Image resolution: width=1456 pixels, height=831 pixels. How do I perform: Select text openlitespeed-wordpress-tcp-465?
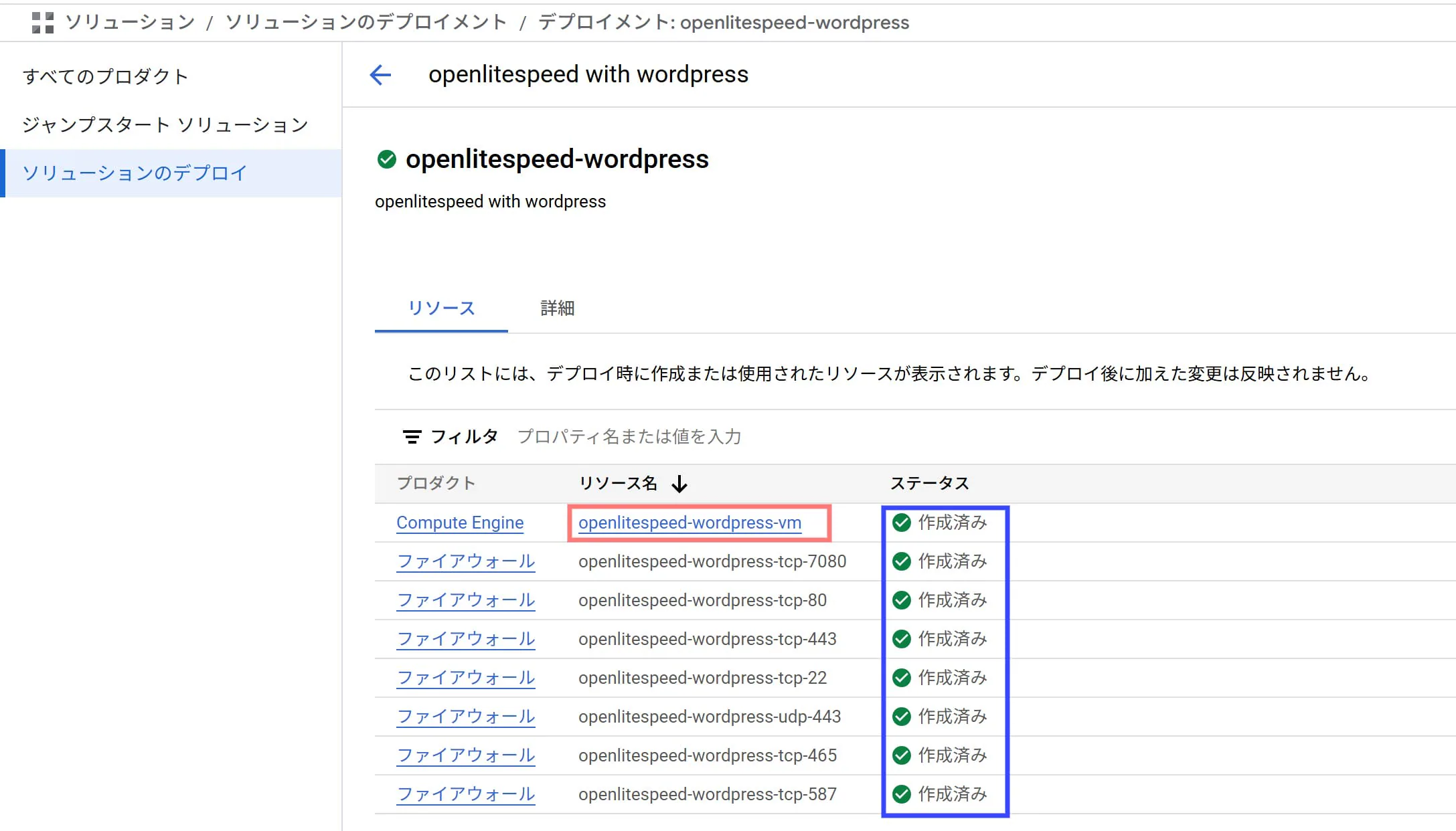pyautogui.click(x=708, y=755)
